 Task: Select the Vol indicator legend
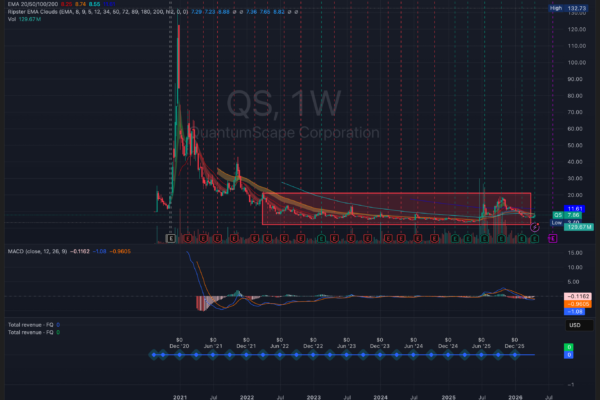point(12,19)
